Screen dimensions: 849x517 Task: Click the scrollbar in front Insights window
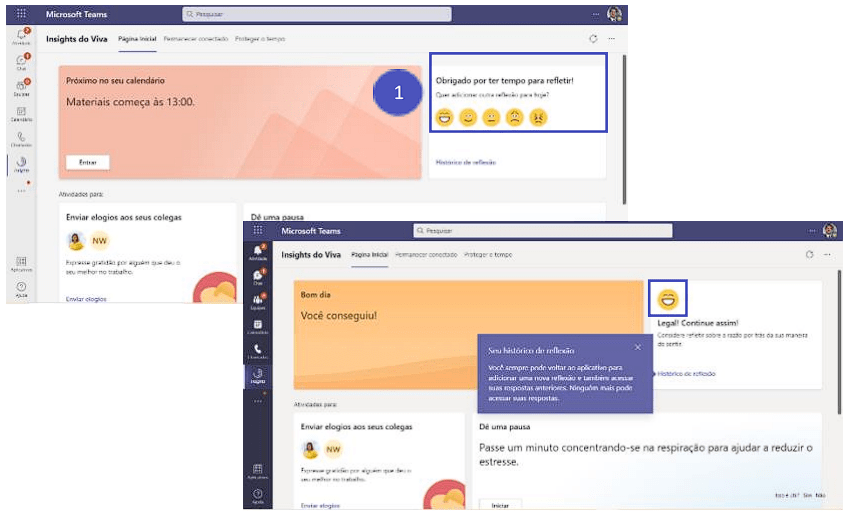[x=840, y=341]
